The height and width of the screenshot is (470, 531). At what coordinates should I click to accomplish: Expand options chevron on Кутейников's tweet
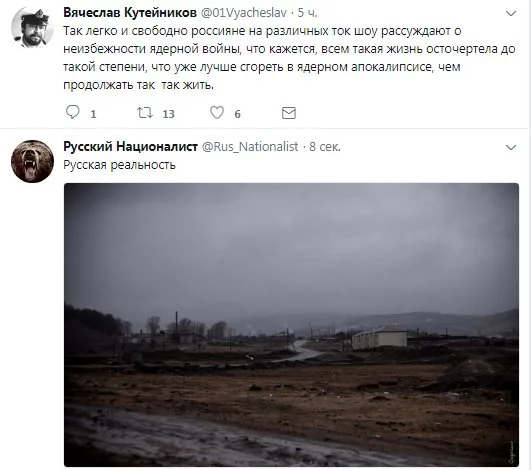(511, 14)
